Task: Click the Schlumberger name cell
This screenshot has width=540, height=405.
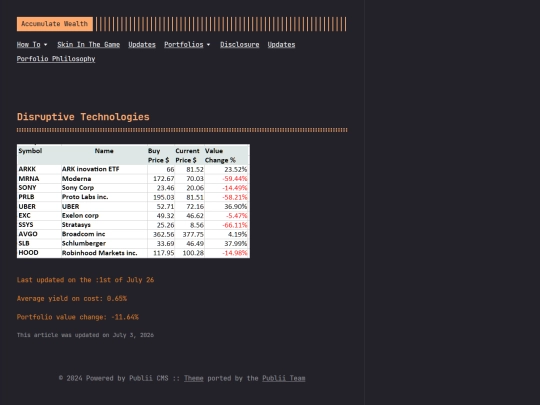Action: (84, 243)
